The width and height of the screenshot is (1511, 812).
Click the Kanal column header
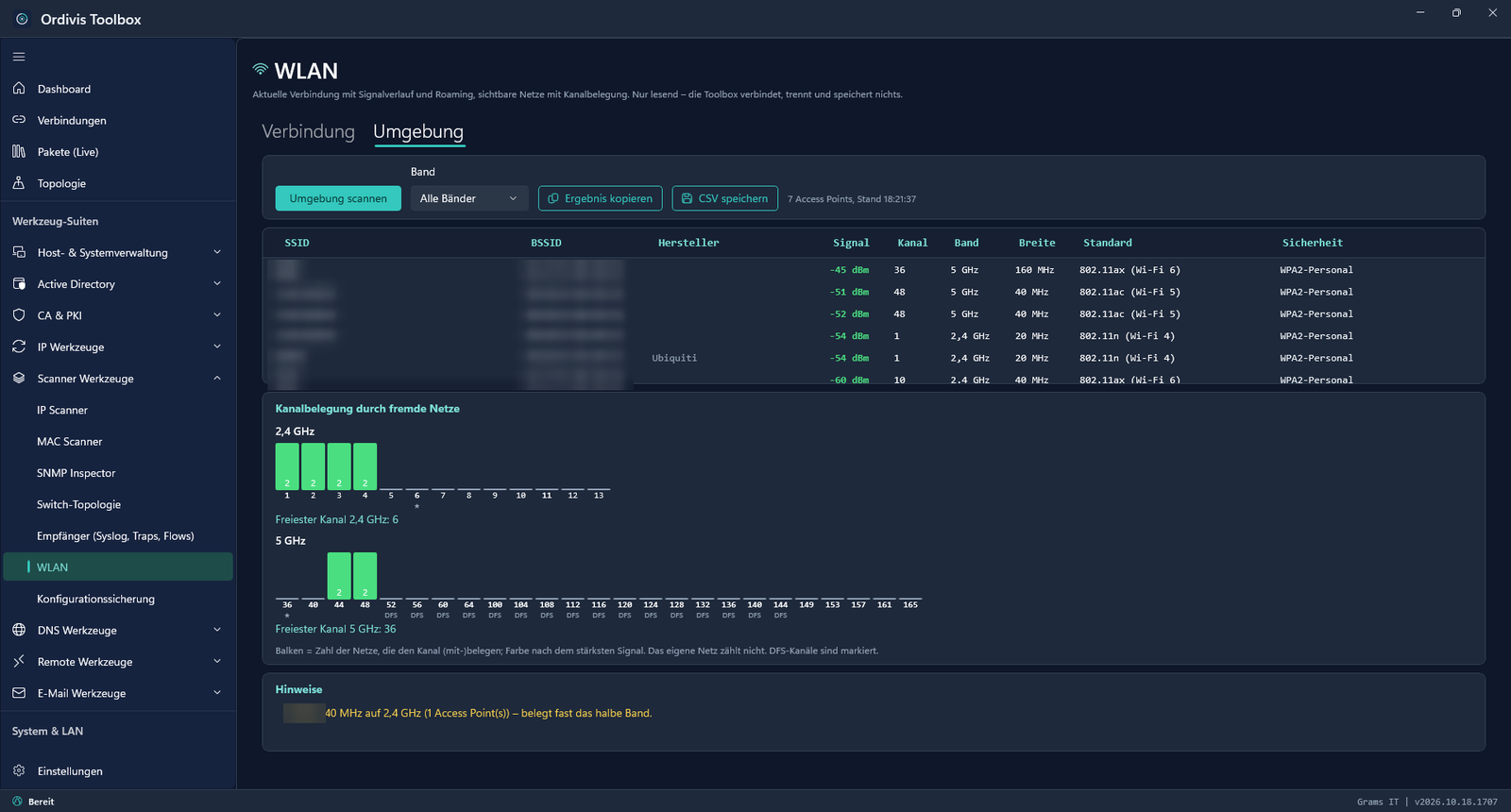coord(912,243)
